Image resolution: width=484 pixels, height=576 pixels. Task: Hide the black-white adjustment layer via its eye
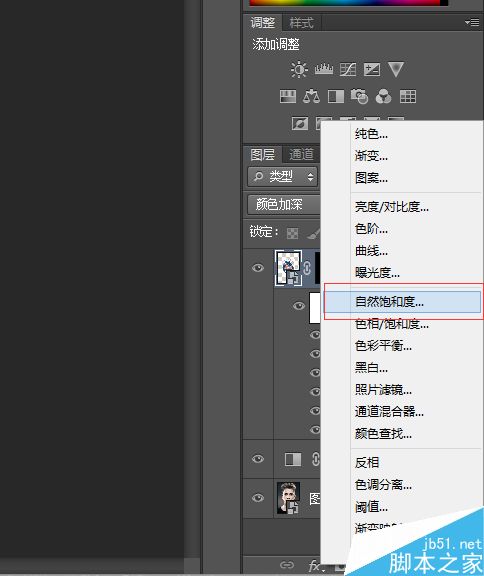coord(258,459)
